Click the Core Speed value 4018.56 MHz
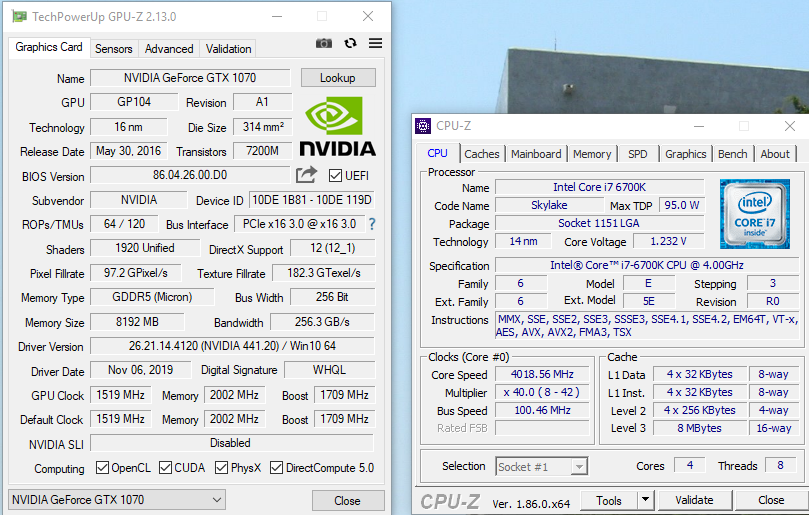 [x=542, y=374]
